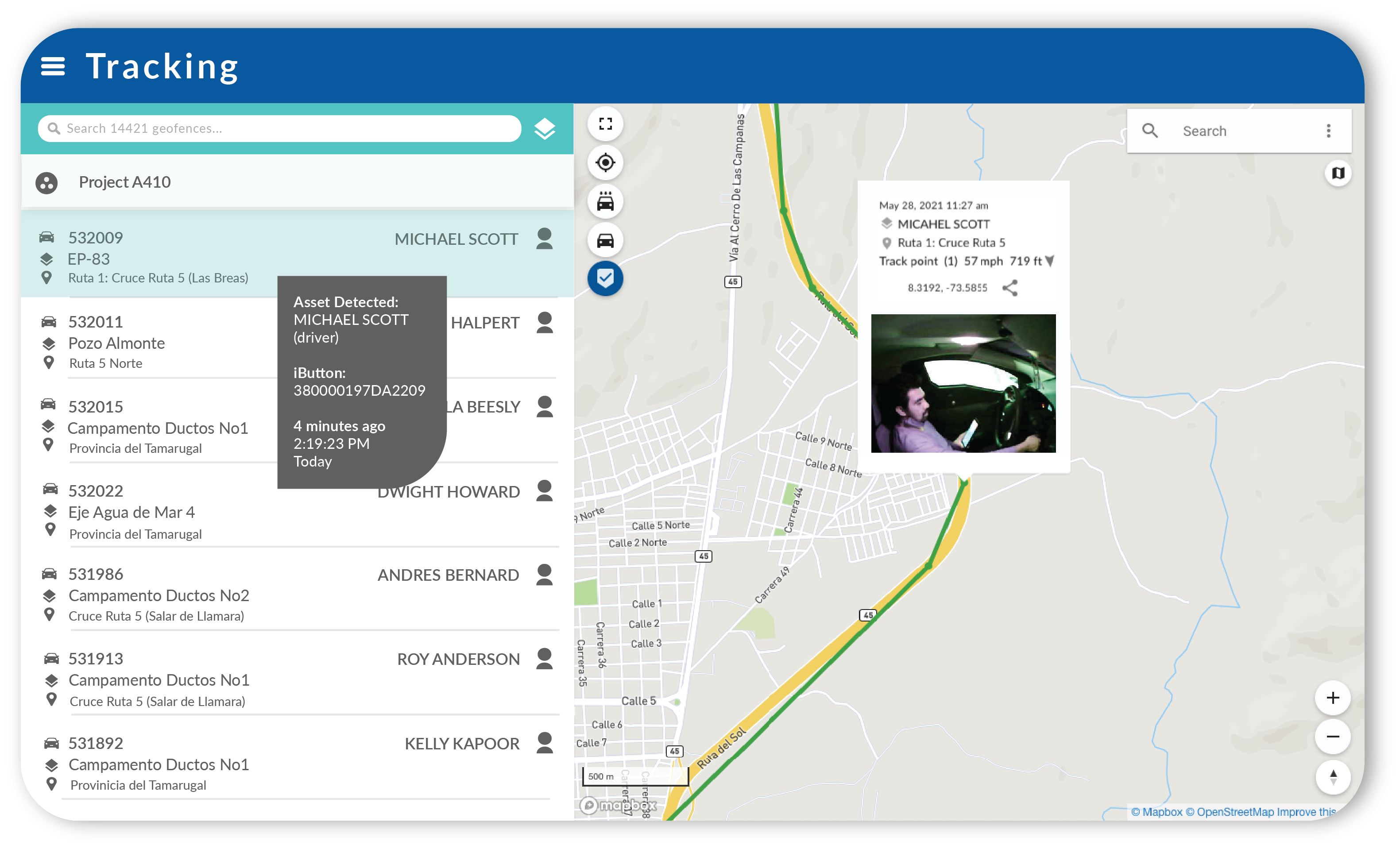
Task: Share the track point coordinates
Action: tap(1009, 288)
